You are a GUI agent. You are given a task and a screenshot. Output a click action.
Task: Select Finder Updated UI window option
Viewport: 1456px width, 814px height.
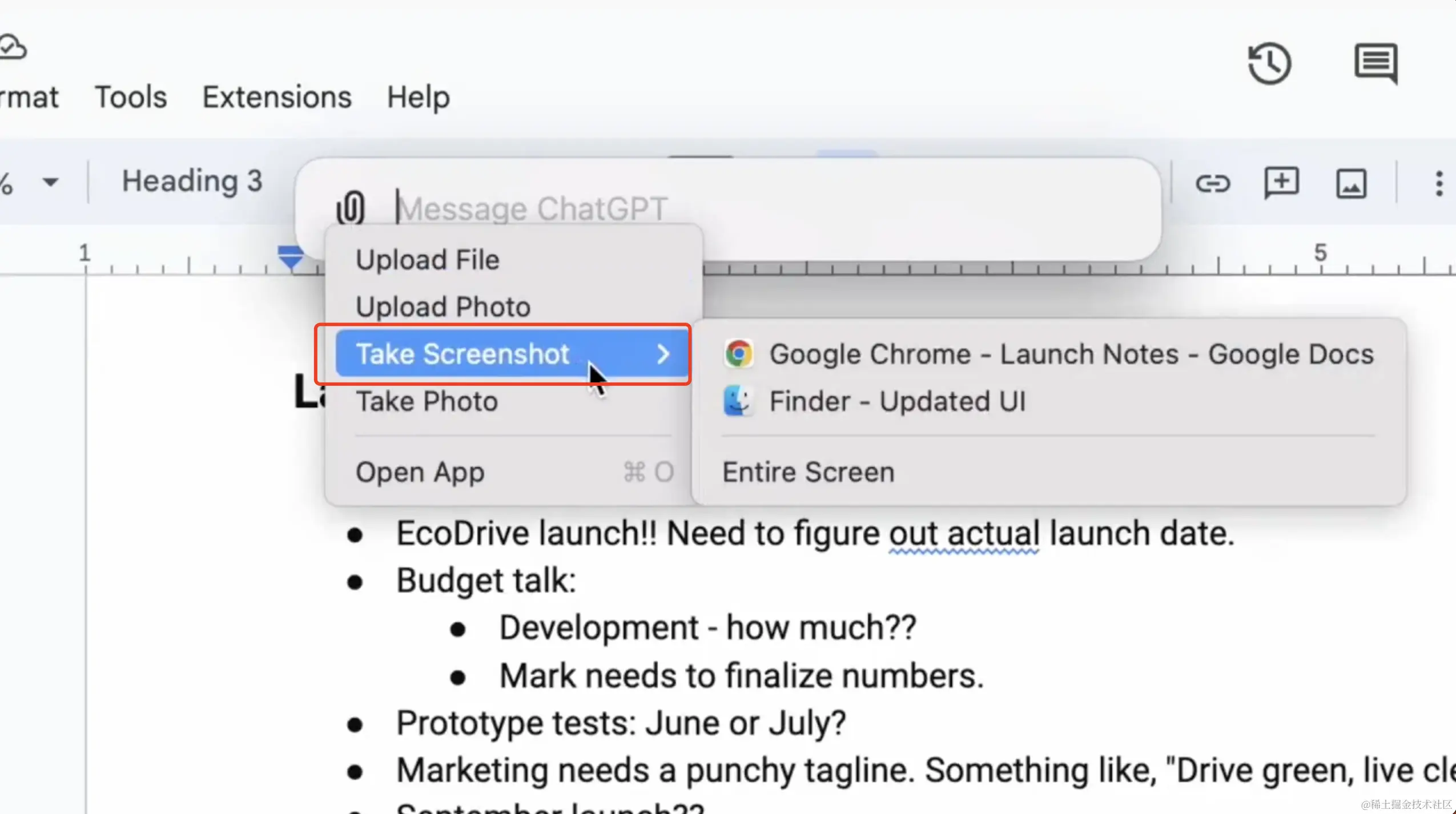pos(874,401)
